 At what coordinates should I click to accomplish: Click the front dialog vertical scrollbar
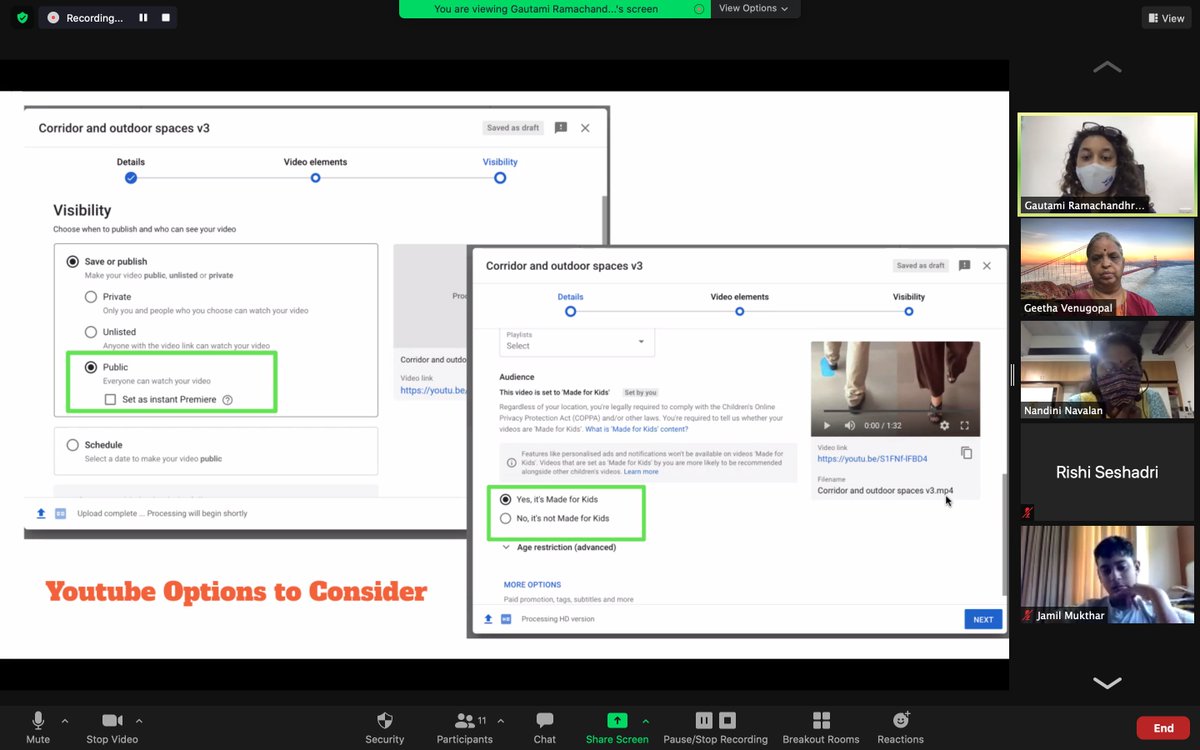[1004, 533]
